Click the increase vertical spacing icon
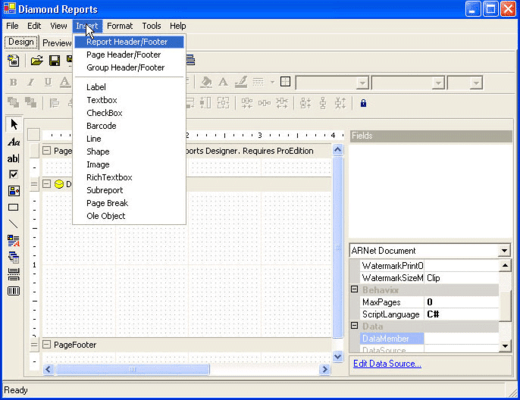Image resolution: width=520 pixels, height=400 pixels. [x=305, y=103]
